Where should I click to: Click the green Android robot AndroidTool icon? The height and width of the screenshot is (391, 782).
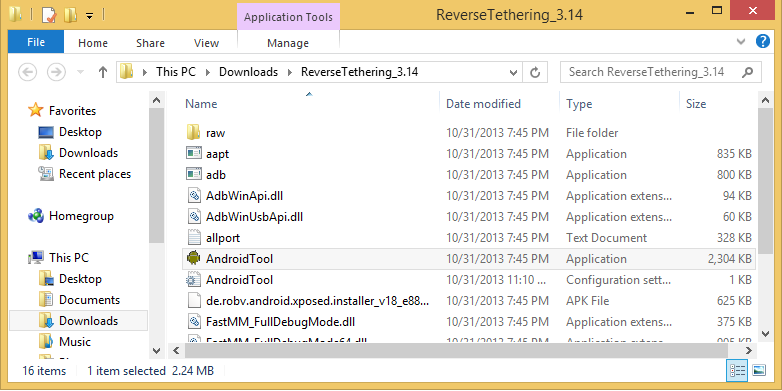coord(194,258)
